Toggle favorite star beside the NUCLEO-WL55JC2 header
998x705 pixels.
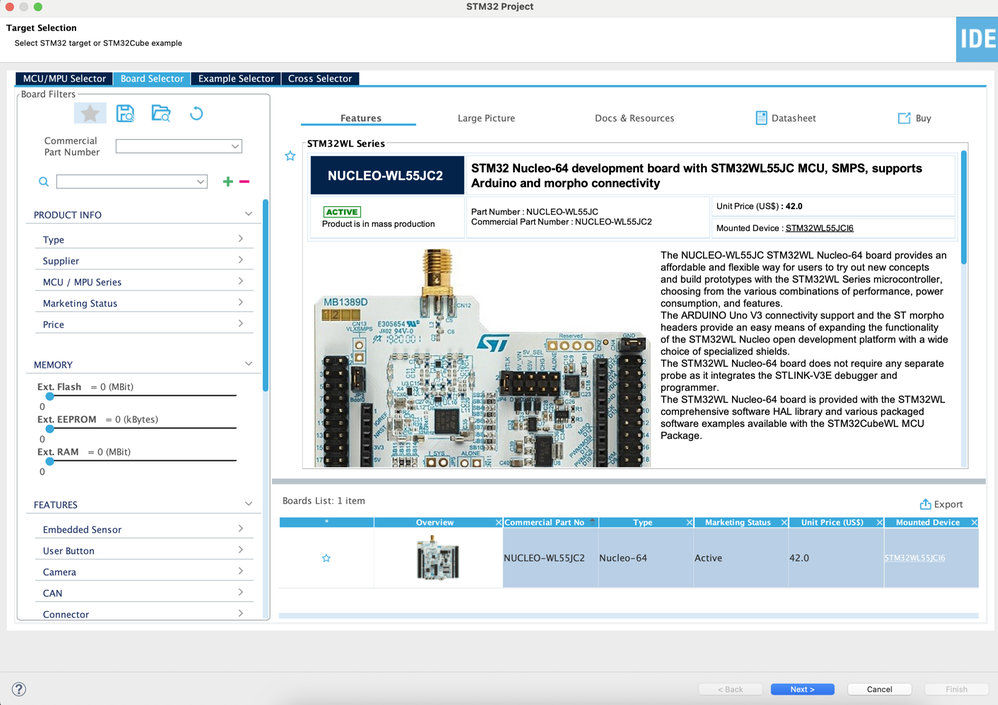click(290, 156)
